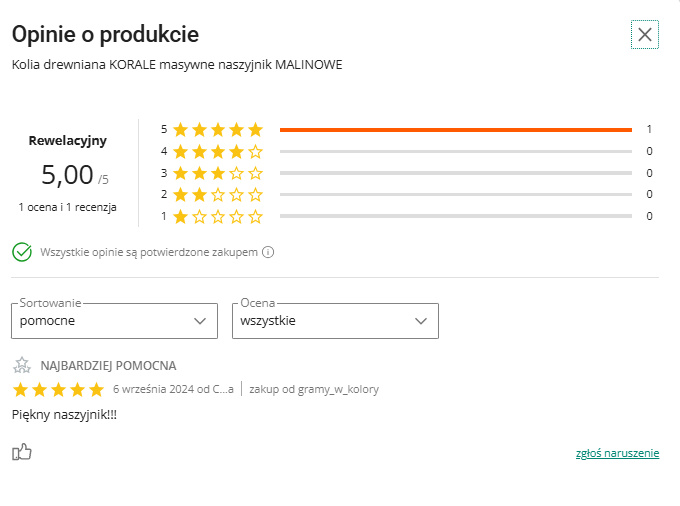The height and width of the screenshot is (506, 680).
Task: Close the product reviews dialog
Action: [x=645, y=35]
